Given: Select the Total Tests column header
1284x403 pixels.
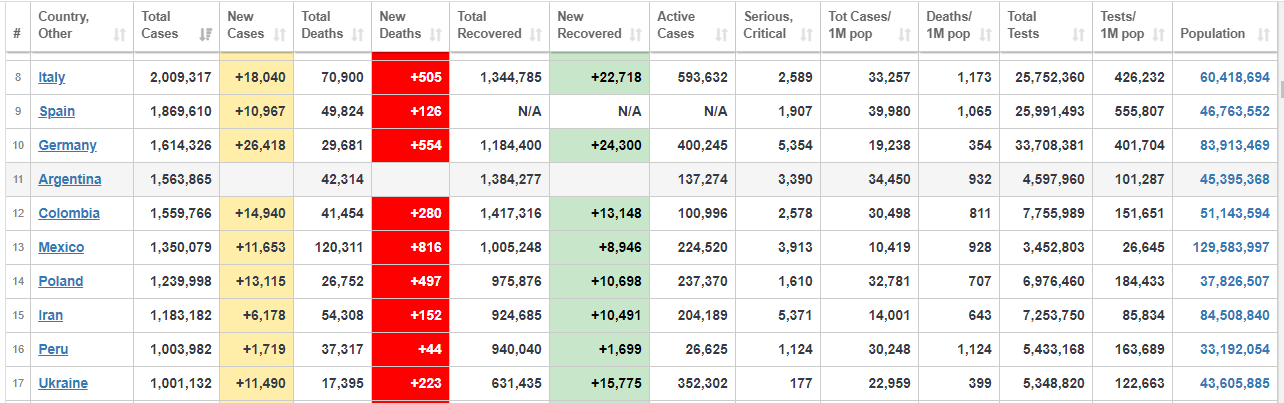Looking at the screenshot, I should 1046,26.
